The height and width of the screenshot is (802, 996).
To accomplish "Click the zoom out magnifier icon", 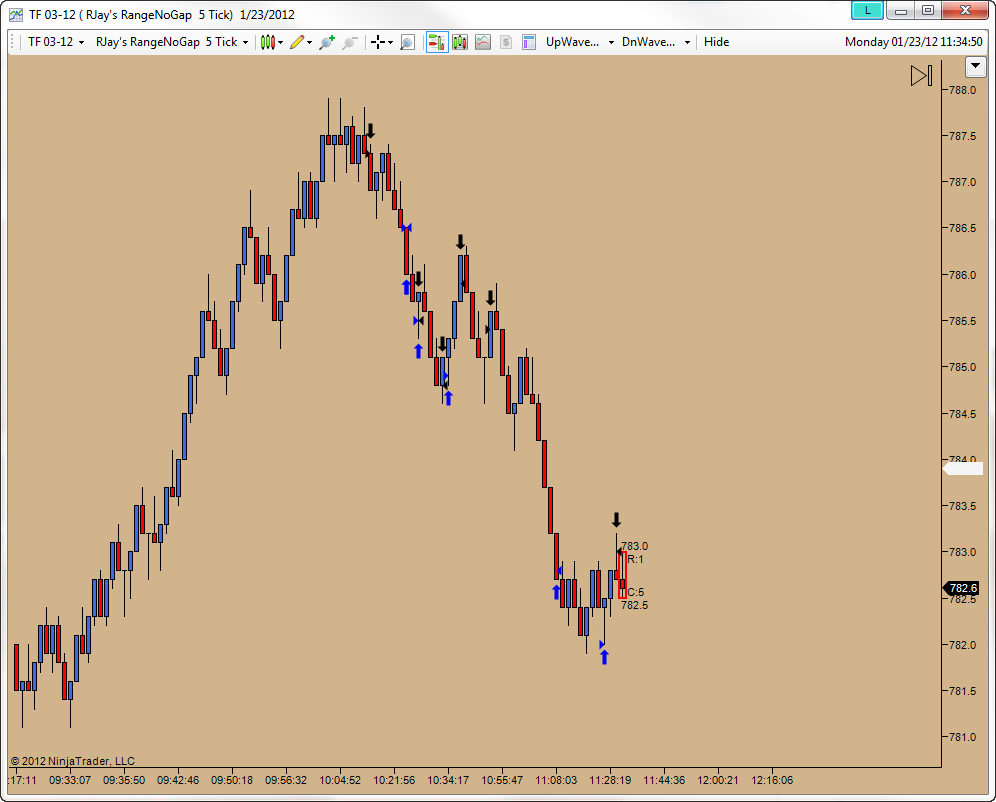I will pos(349,43).
